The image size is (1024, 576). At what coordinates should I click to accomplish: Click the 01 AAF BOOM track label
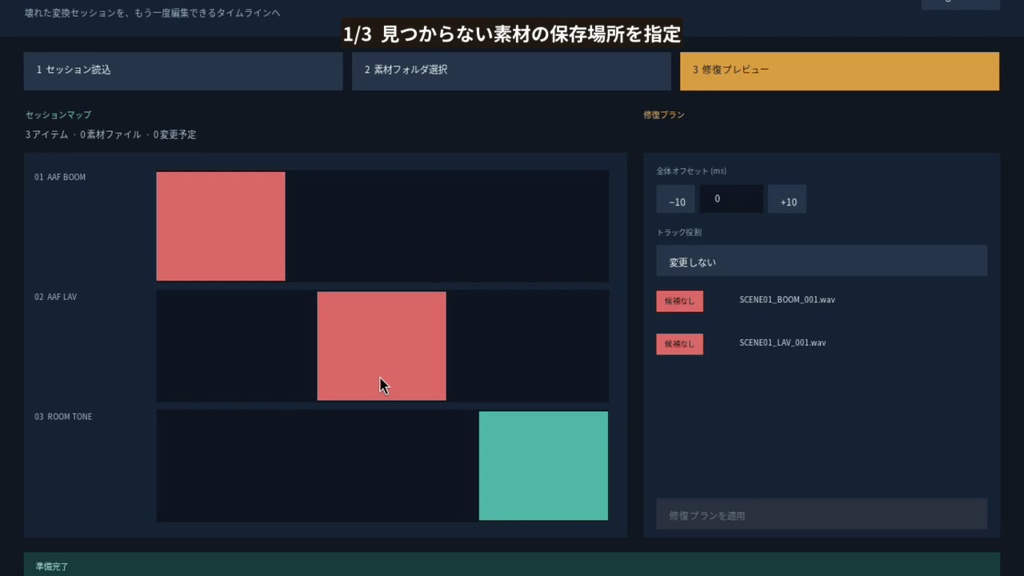click(60, 177)
